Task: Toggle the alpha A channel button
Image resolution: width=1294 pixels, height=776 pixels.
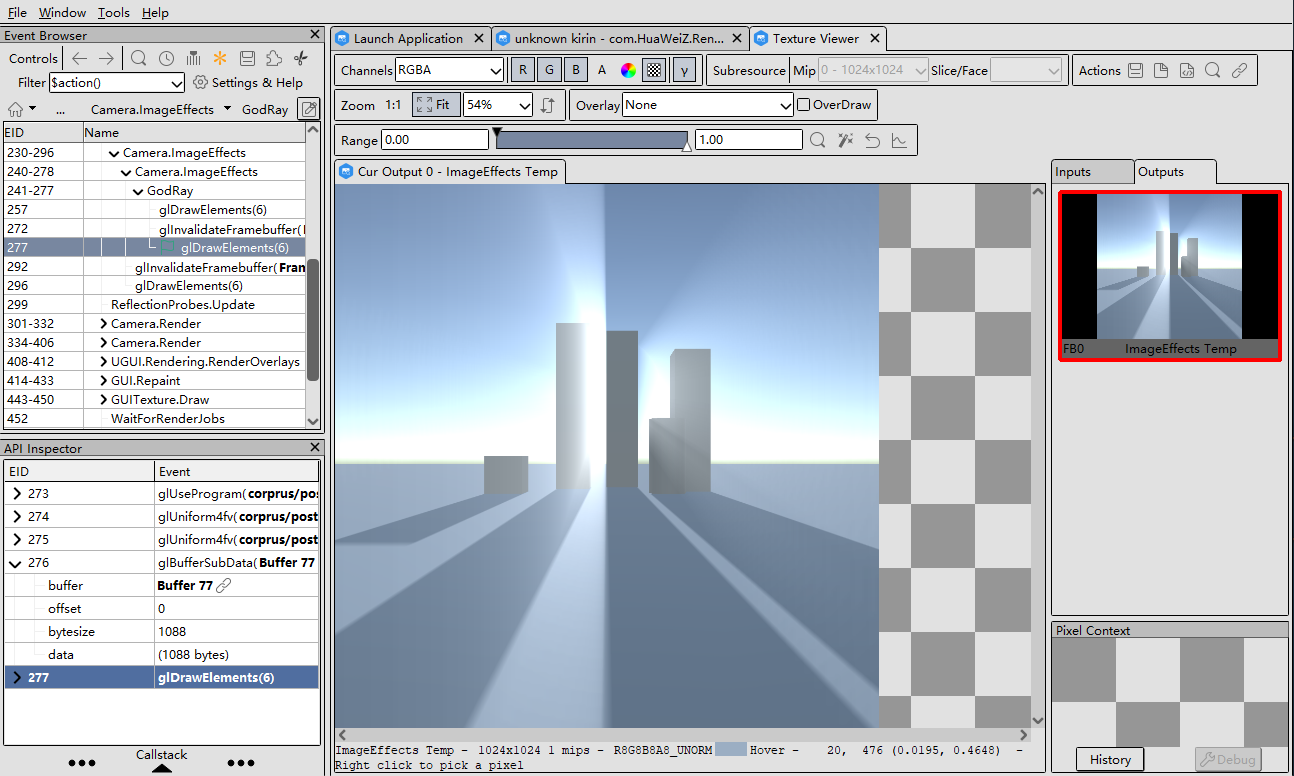Action: [602, 70]
